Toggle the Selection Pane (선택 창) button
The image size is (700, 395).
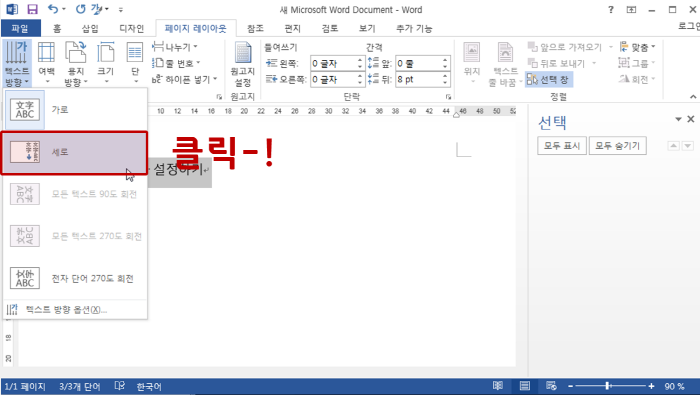[x=549, y=80]
